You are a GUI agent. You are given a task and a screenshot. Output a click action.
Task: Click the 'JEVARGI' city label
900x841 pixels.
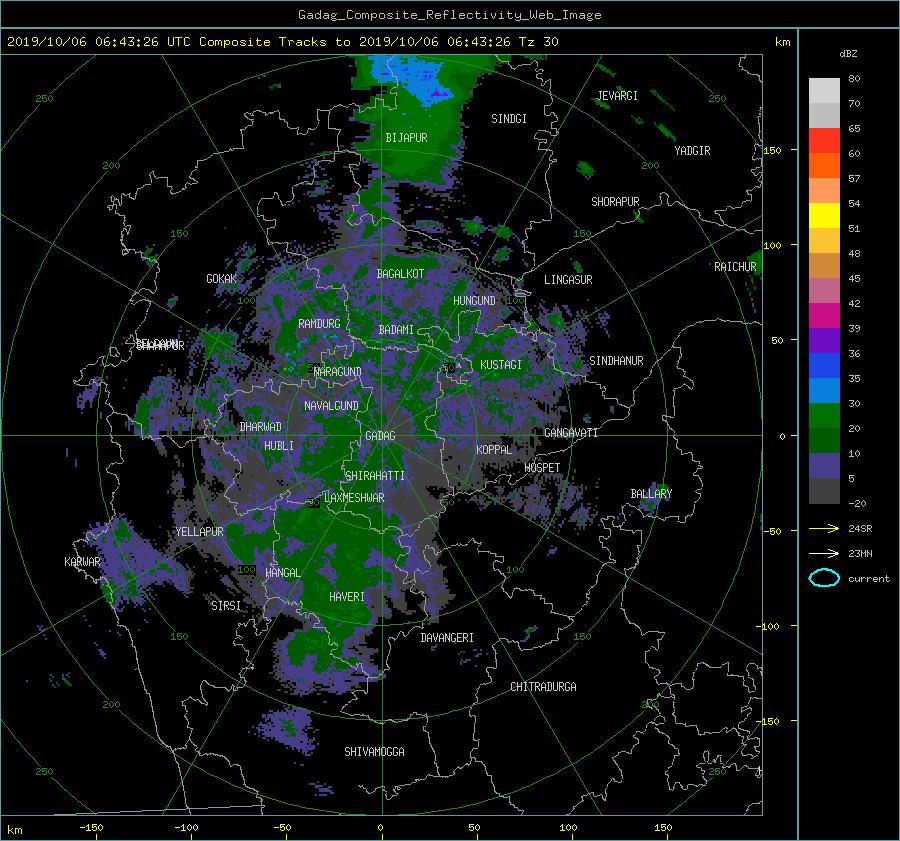[617, 96]
